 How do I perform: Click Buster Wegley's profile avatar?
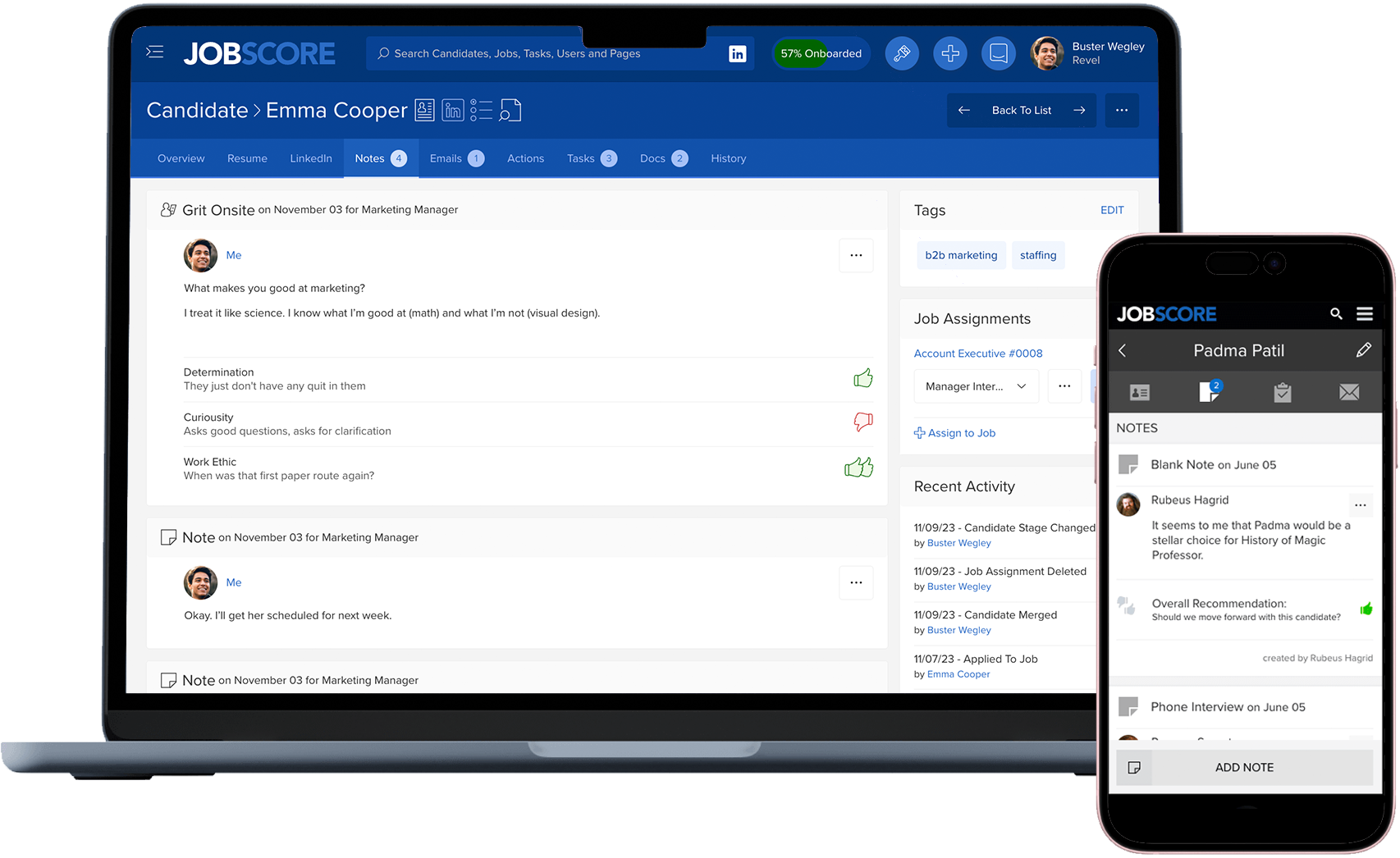click(1047, 53)
